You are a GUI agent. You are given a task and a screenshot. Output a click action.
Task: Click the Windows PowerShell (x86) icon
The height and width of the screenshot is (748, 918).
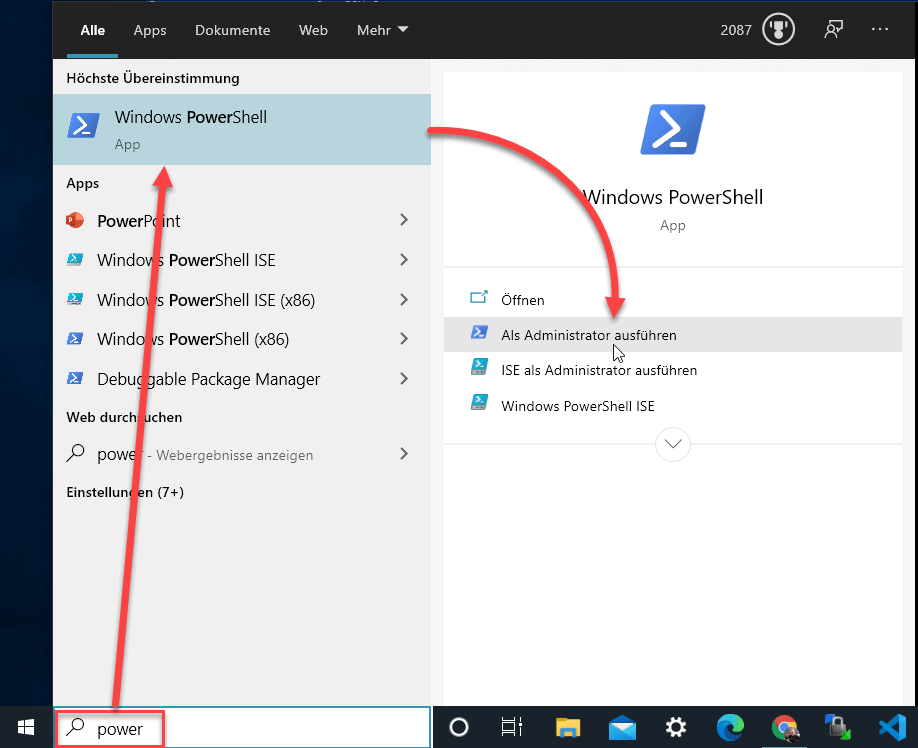[x=75, y=339]
